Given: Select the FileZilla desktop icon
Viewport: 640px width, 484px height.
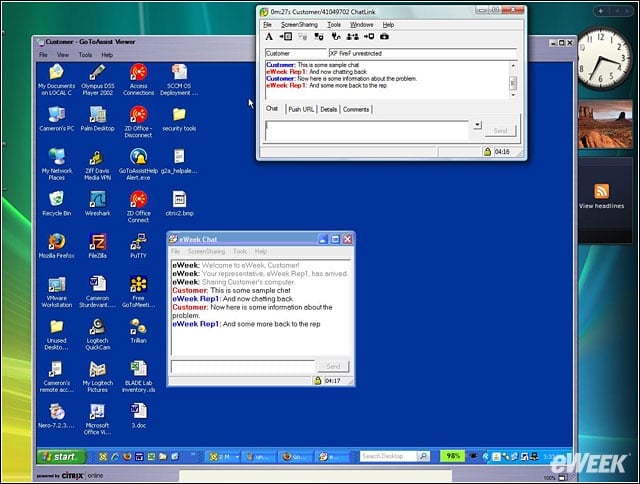Looking at the screenshot, I should 98,246.
